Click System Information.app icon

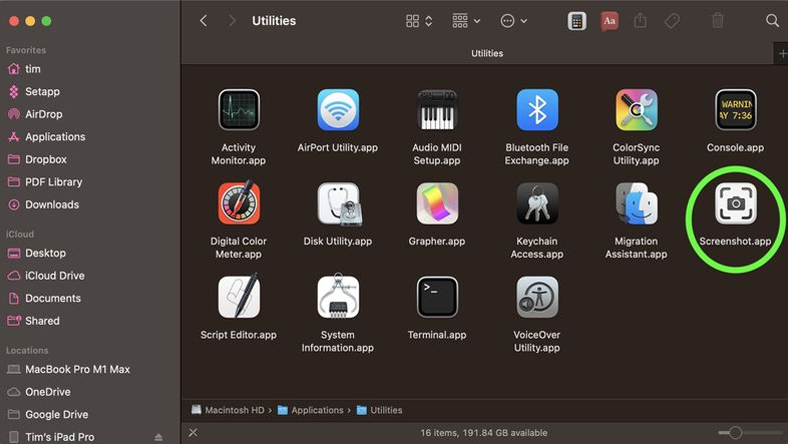pyautogui.click(x=338, y=296)
